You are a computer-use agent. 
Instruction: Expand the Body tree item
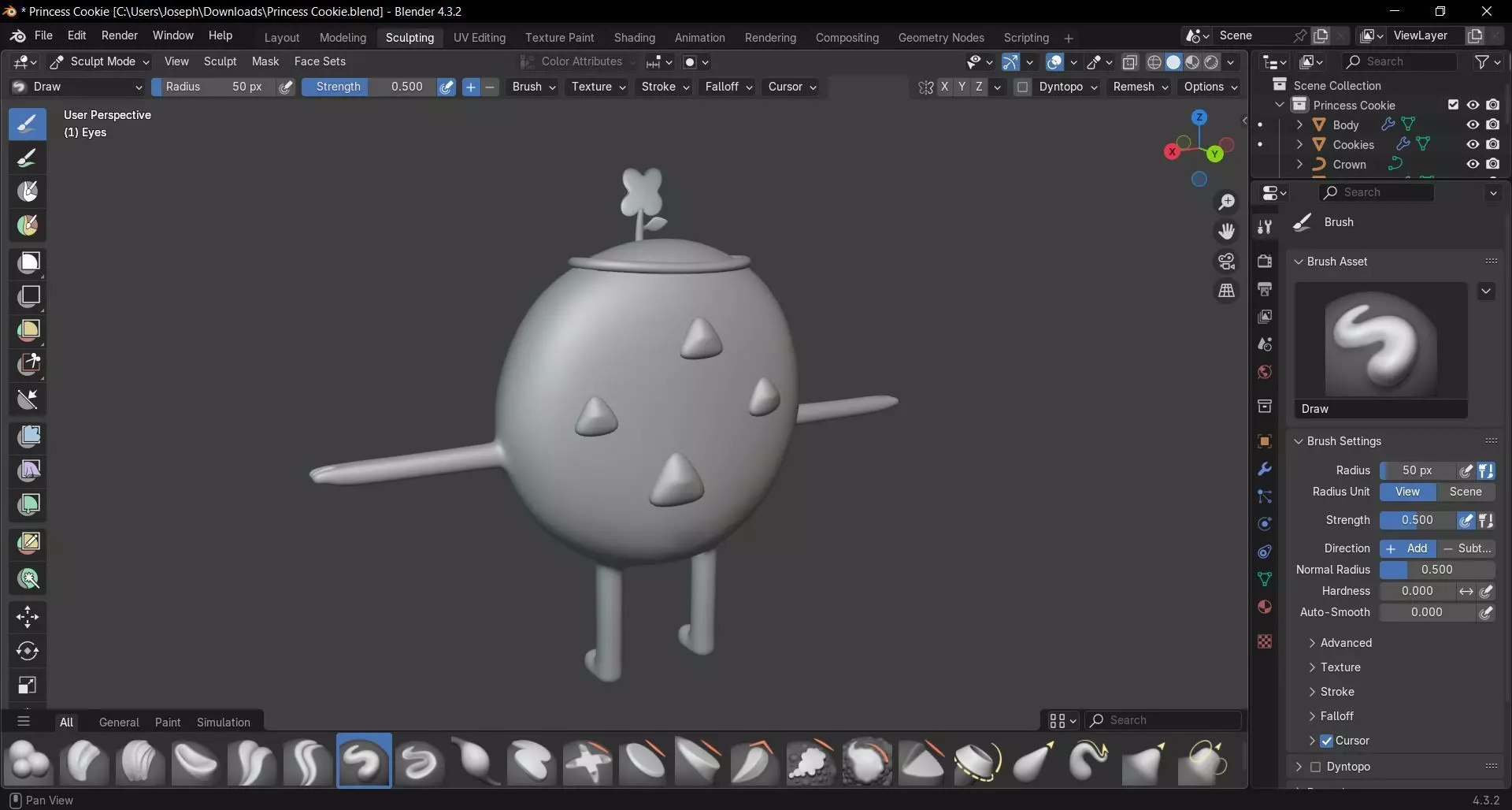tap(1299, 124)
